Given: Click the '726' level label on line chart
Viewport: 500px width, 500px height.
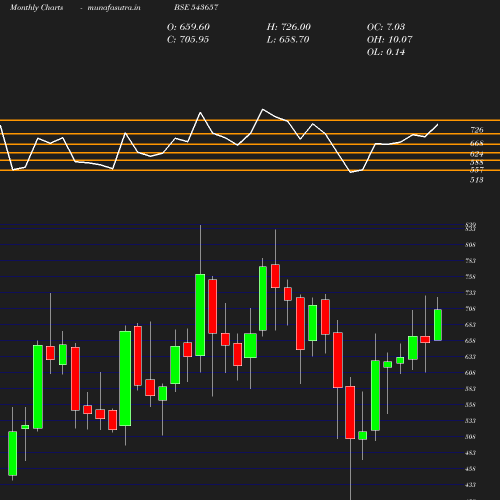Looking at the screenshot, I should 477,130.
